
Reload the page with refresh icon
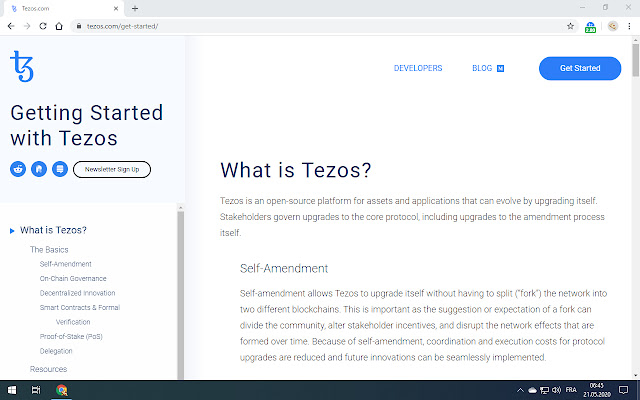tap(43, 26)
